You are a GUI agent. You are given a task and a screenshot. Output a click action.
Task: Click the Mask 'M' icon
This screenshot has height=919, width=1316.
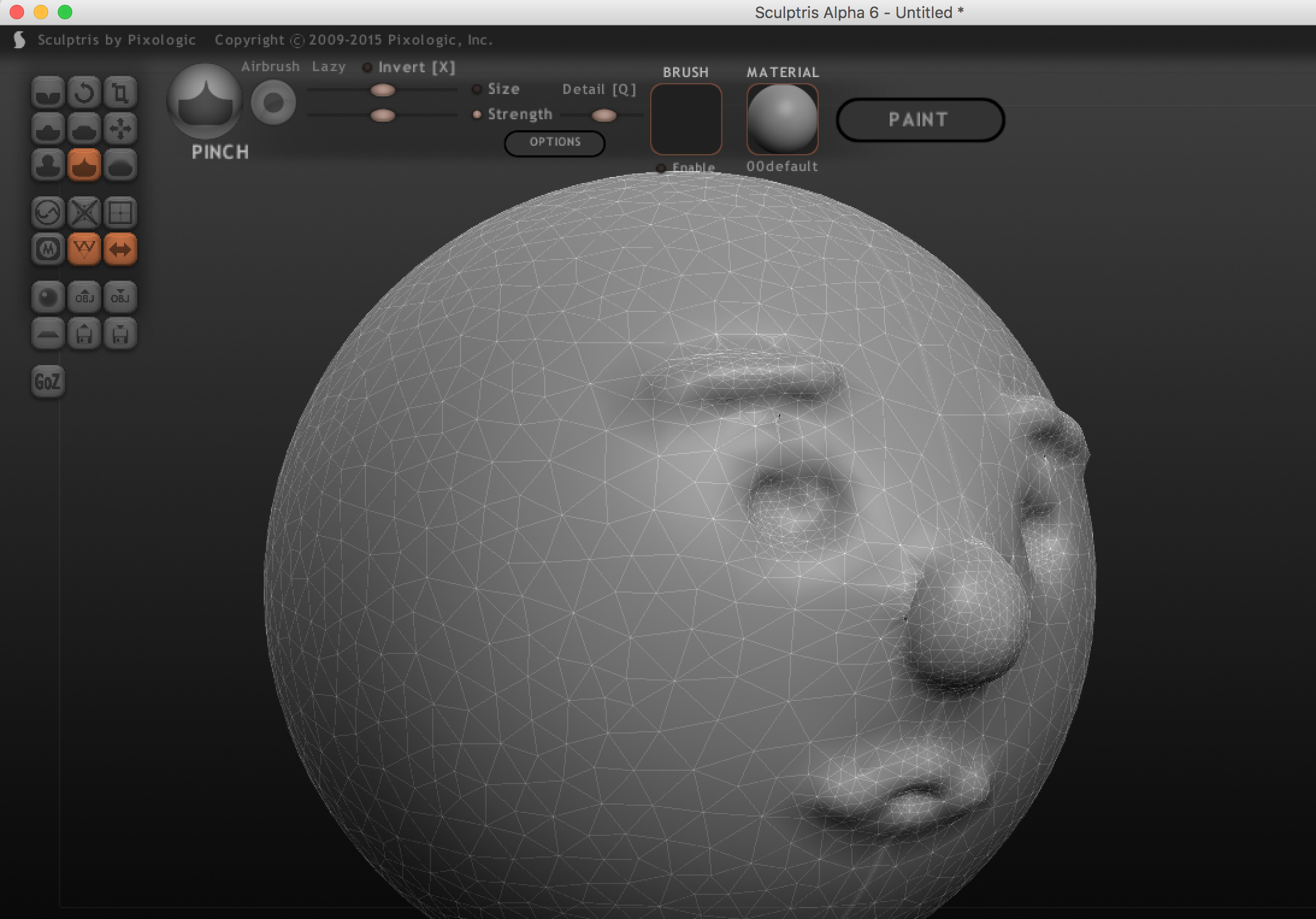(x=48, y=249)
